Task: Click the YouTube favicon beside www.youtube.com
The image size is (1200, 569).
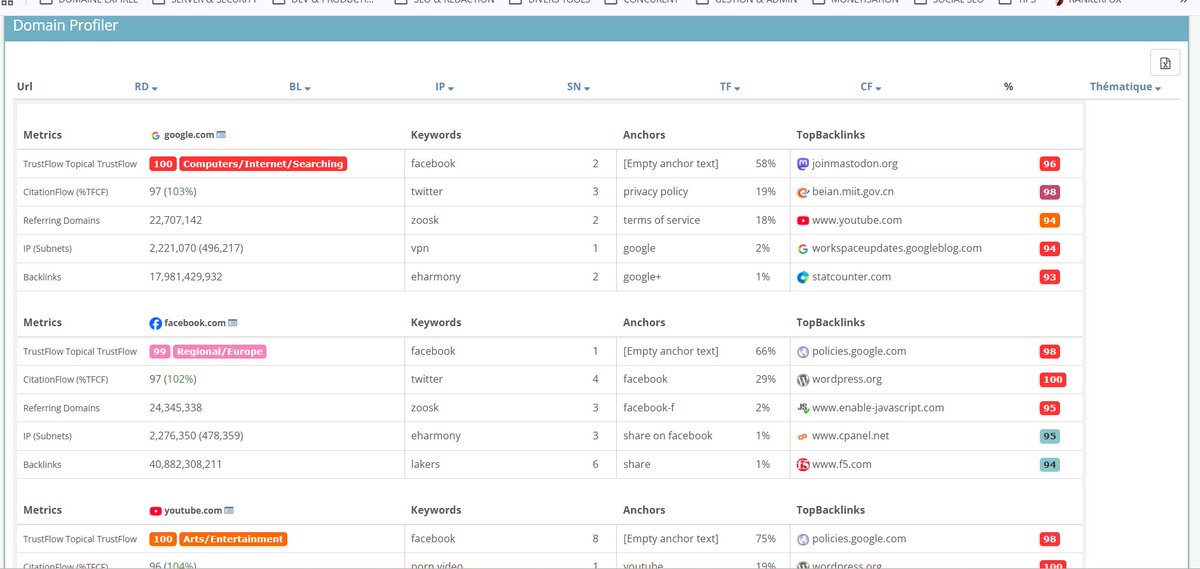Action: pyautogui.click(x=803, y=220)
